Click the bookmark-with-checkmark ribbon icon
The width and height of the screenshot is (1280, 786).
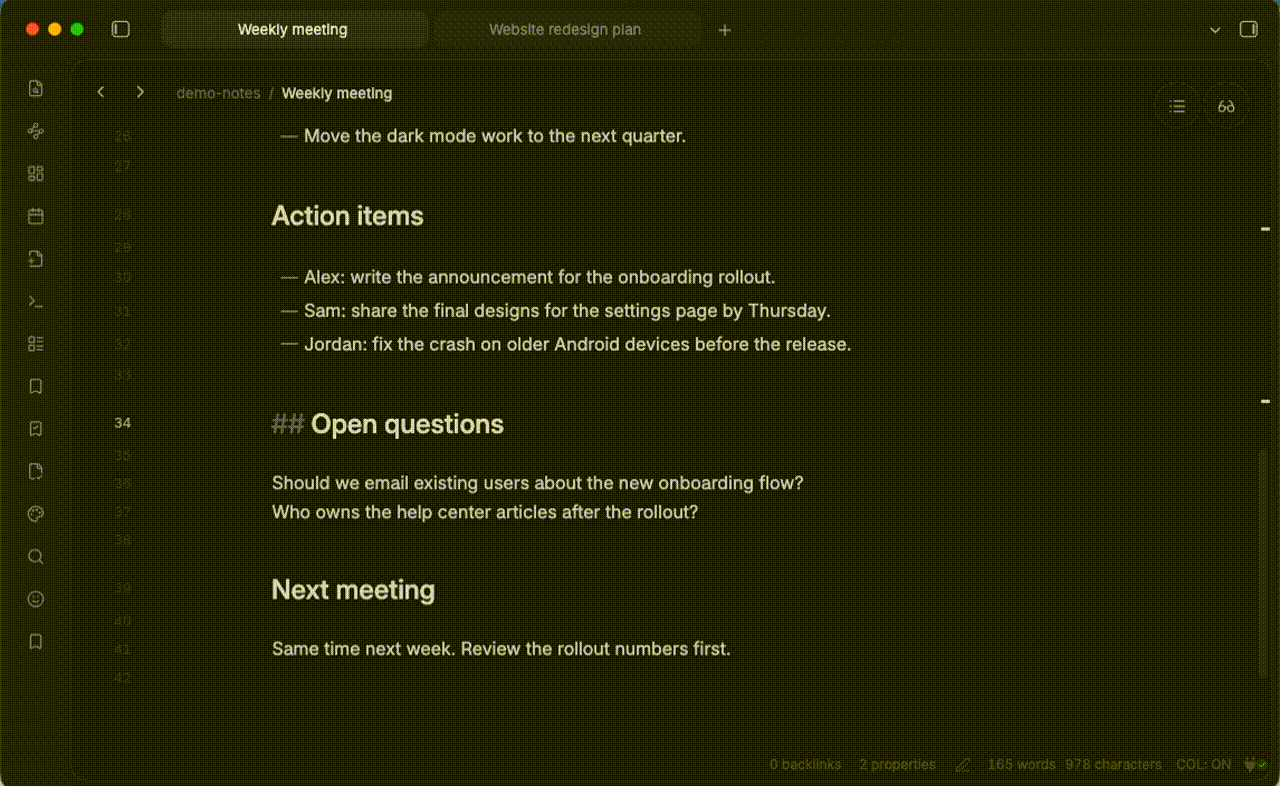[36, 429]
